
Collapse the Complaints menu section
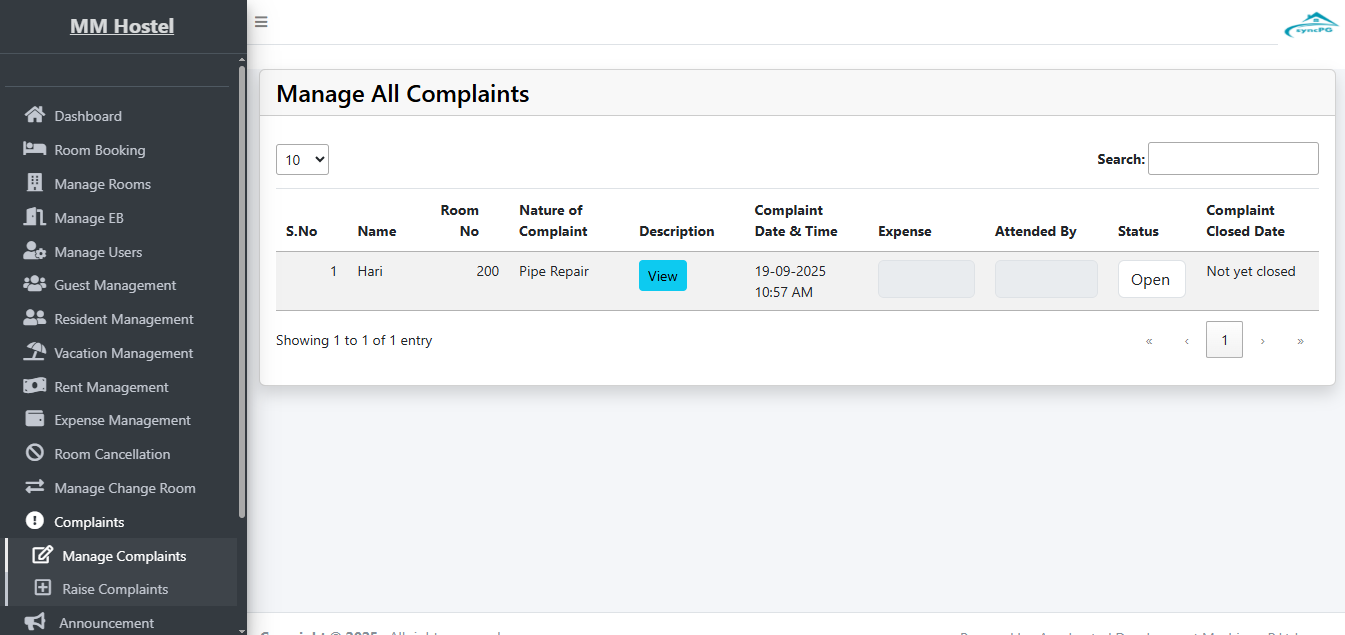(x=89, y=522)
